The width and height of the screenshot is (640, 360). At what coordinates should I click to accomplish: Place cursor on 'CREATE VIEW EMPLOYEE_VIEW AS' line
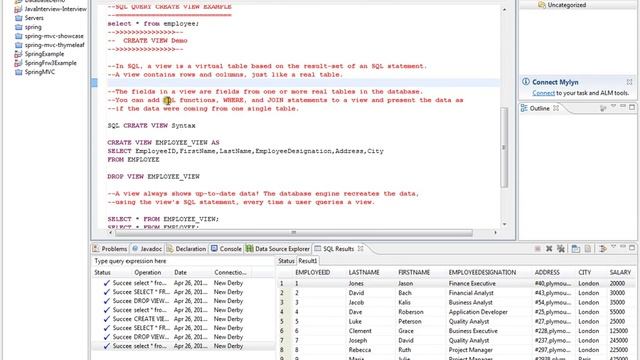(x=163, y=142)
